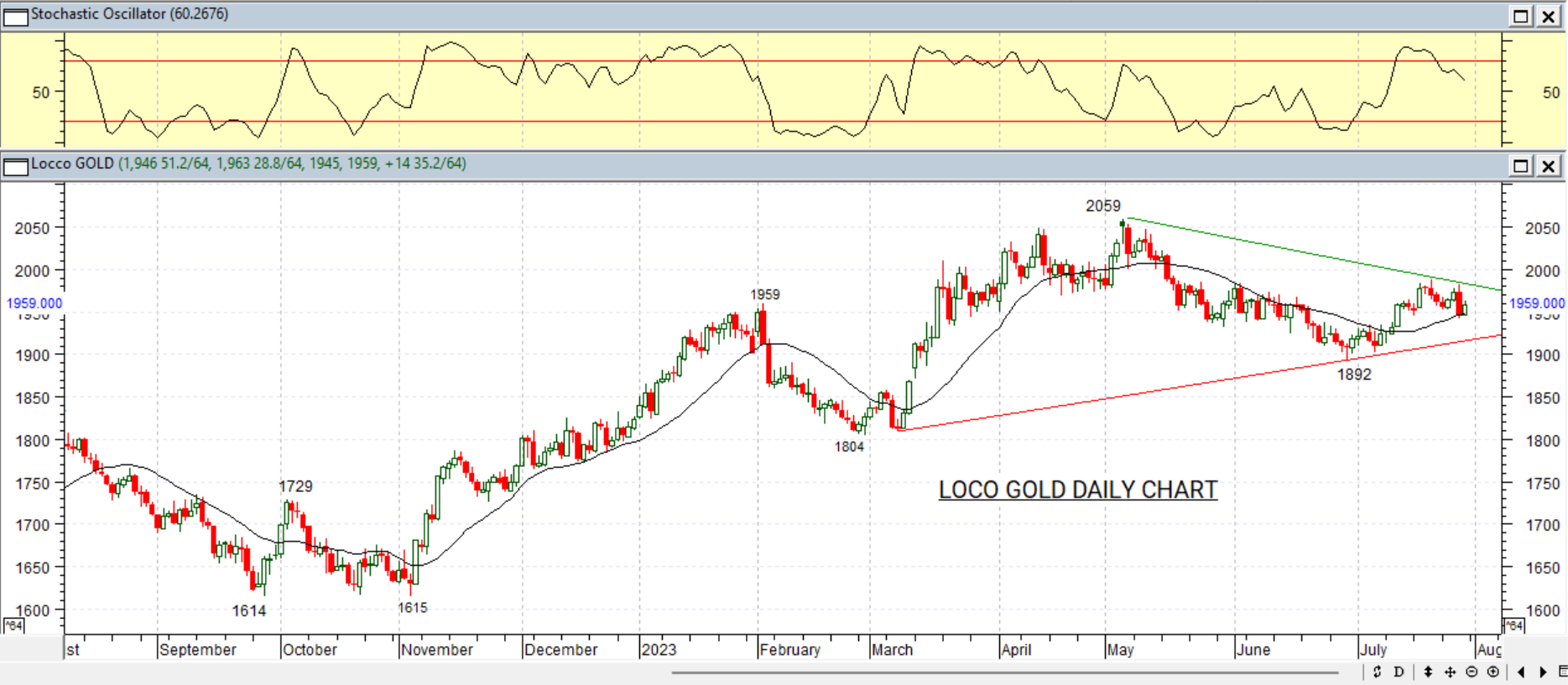Image resolution: width=1568 pixels, height=685 pixels.
Task: Click the November label on date axis
Action: pos(436,650)
